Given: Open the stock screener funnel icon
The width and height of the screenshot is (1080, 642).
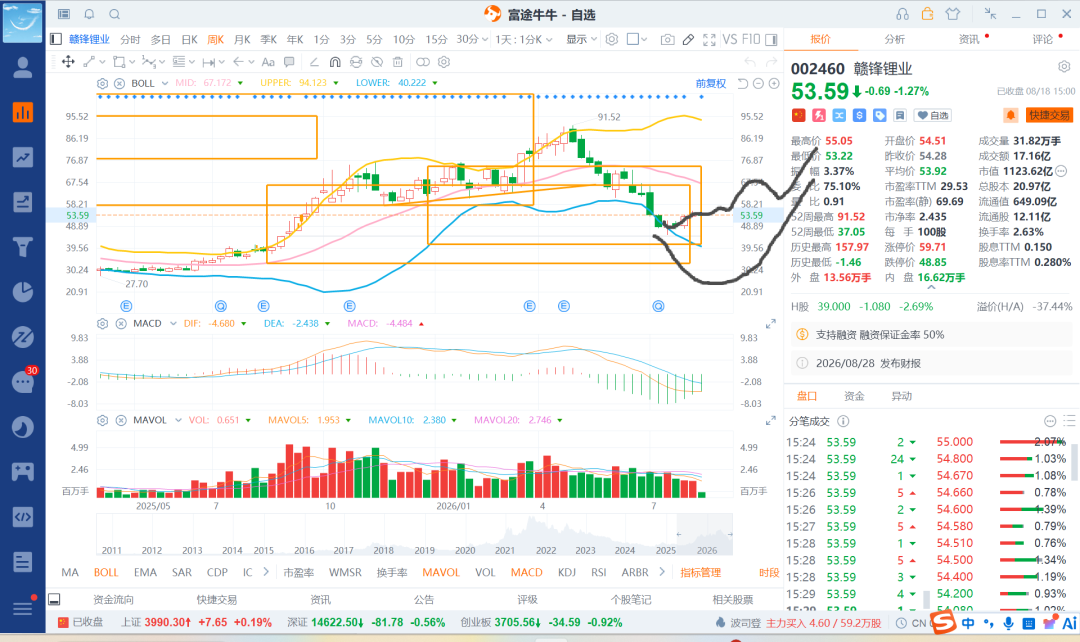Looking at the screenshot, I should click(23, 247).
